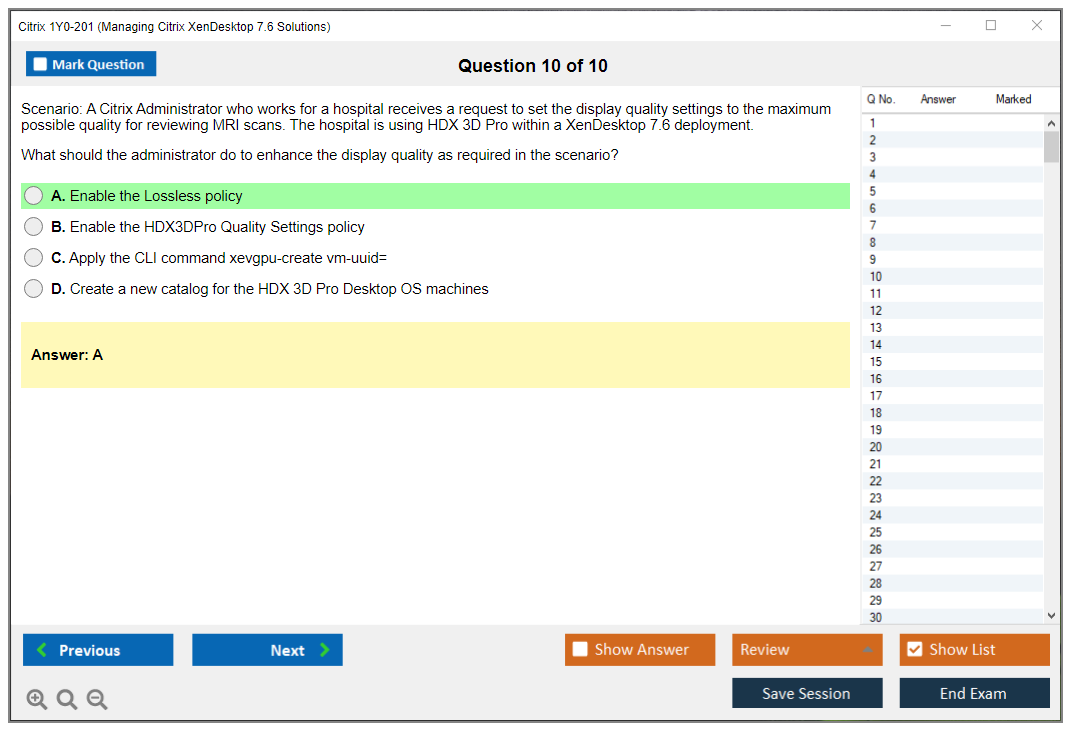The height and width of the screenshot is (735, 1075).
Task: Click the green right arrow on Next
Action: [325, 650]
